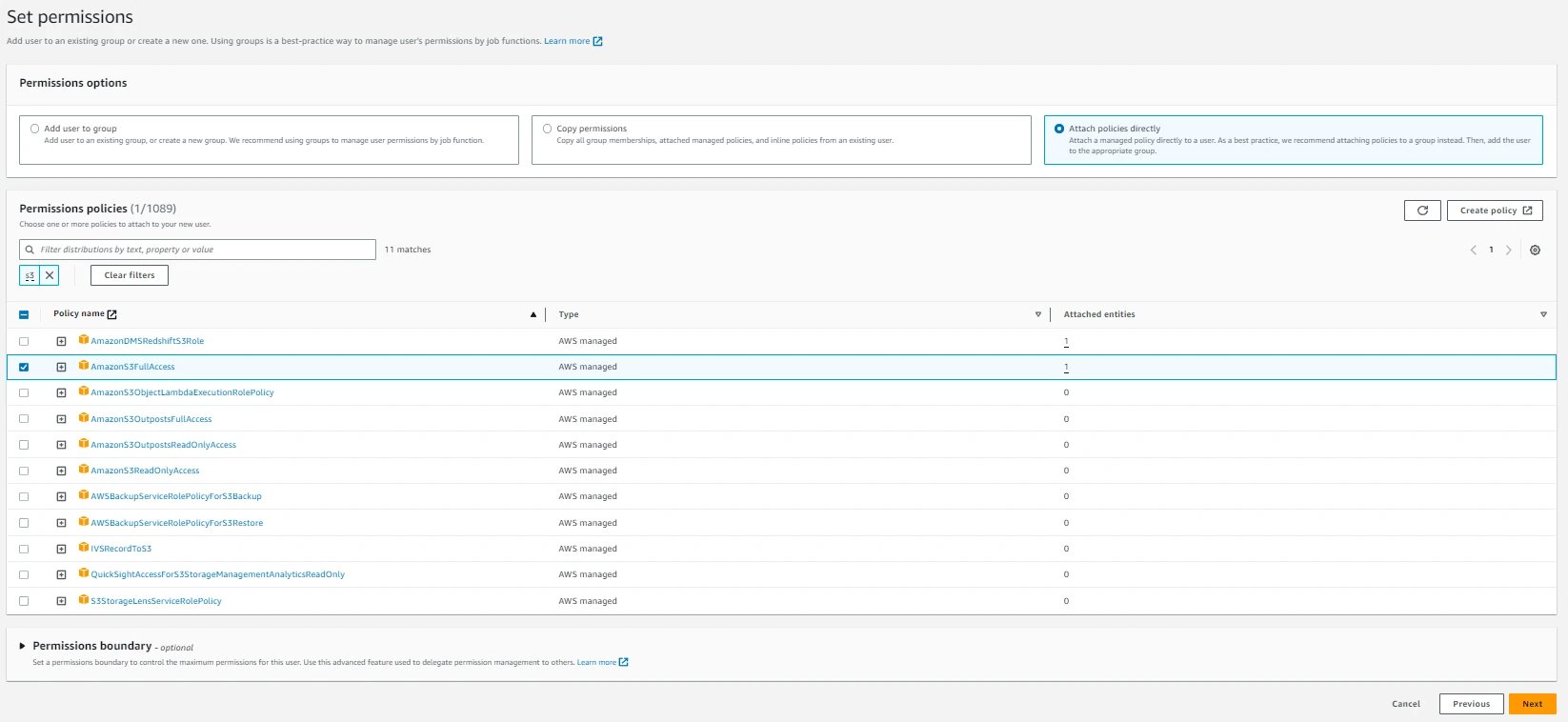Expand AmazonS3FullAccess policy details

point(61,367)
